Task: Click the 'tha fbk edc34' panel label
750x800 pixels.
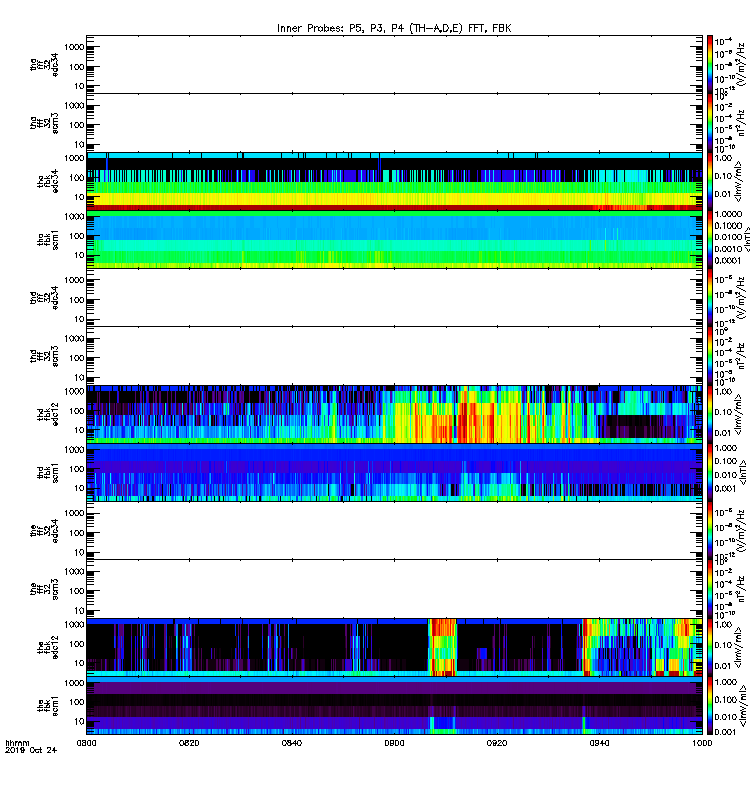Action: click(47, 181)
